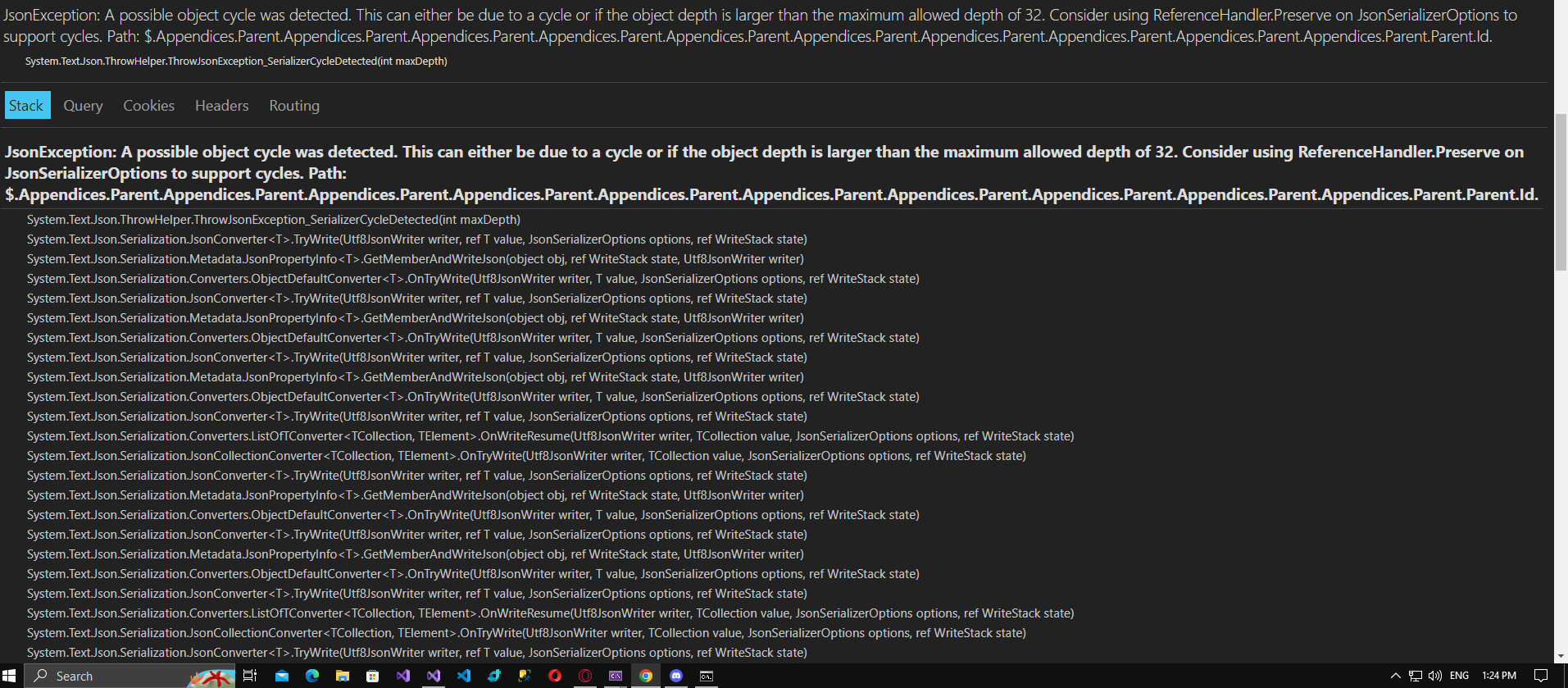Image resolution: width=1568 pixels, height=688 pixels.
Task: Click the first JsonCollectionConverter OnTryWrite stack frame
Action: pyautogui.click(x=526, y=456)
